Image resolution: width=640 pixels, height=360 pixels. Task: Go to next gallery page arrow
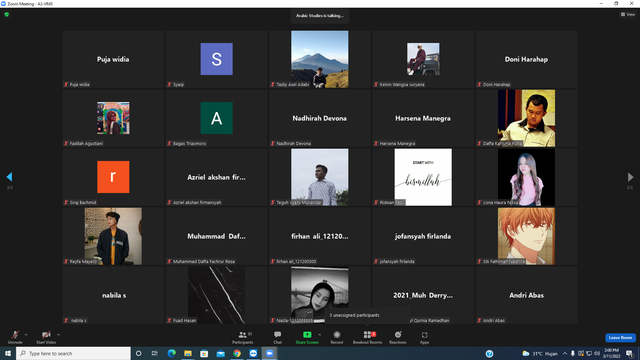tap(630, 177)
